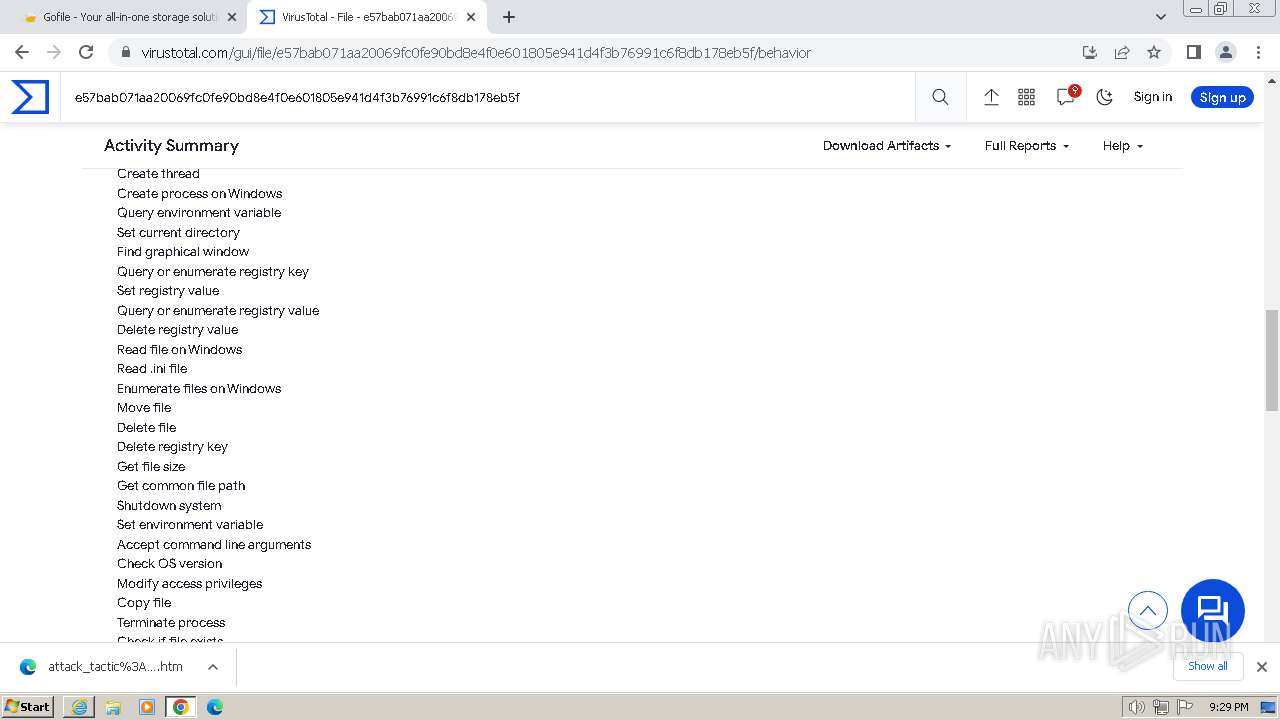Select 'Delete registry value' text
This screenshot has width=1280, height=720.
coord(177,330)
